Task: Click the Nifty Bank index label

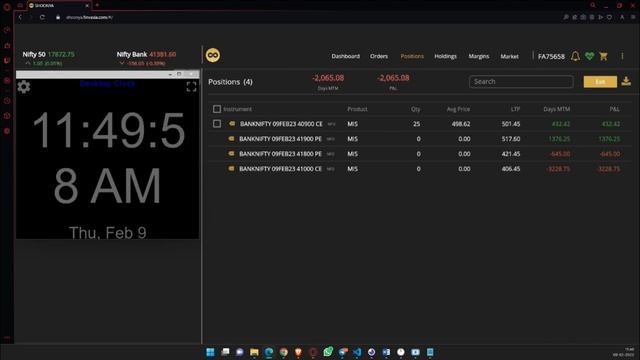Action: [131, 54]
